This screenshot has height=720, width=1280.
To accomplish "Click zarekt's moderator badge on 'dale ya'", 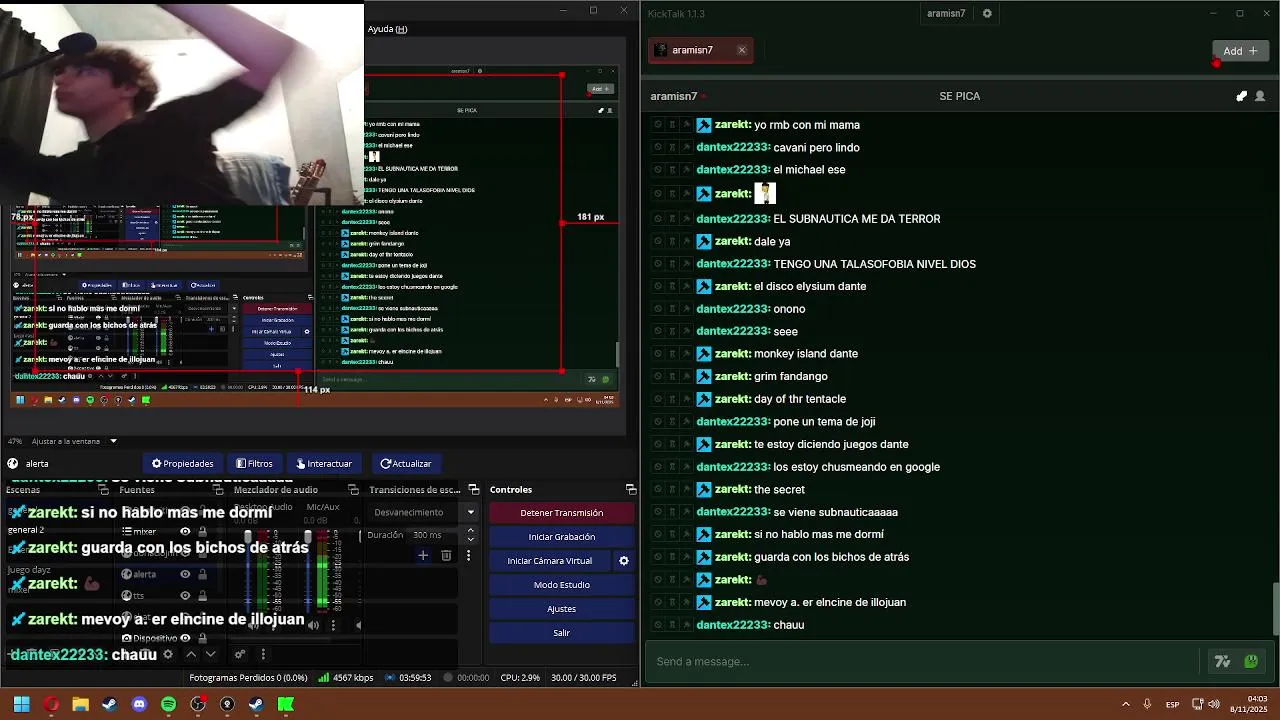I will click(704, 241).
